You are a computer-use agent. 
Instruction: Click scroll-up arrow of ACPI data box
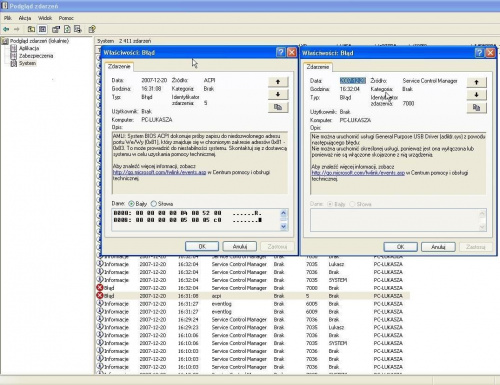(283, 213)
